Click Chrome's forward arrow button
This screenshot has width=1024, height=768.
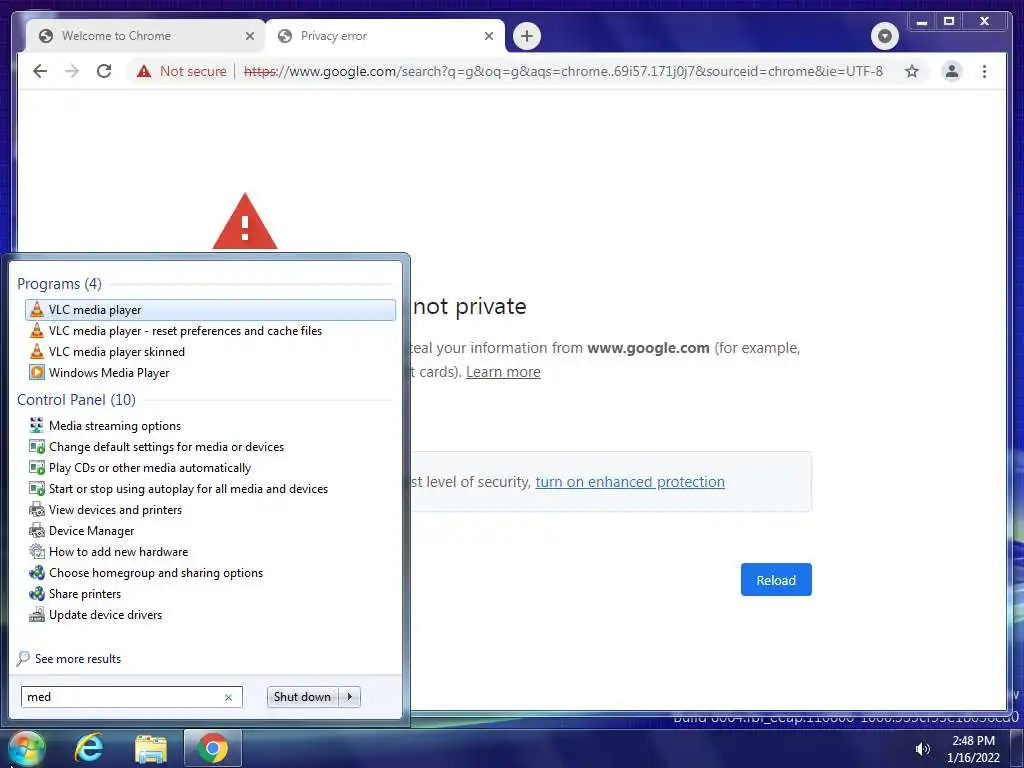pyautogui.click(x=72, y=71)
